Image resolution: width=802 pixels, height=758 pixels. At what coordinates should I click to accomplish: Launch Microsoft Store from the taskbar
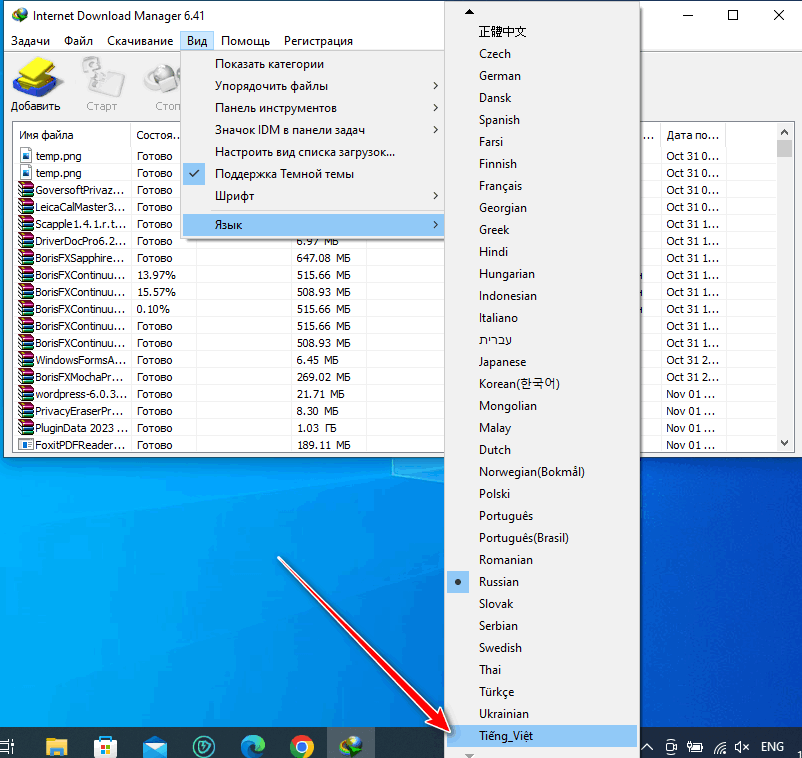click(x=106, y=746)
